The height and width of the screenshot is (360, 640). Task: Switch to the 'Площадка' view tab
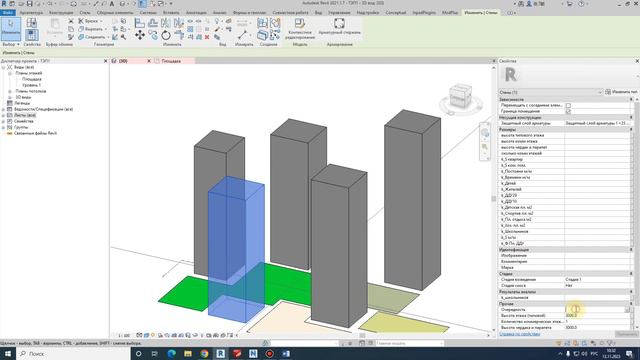click(171, 61)
